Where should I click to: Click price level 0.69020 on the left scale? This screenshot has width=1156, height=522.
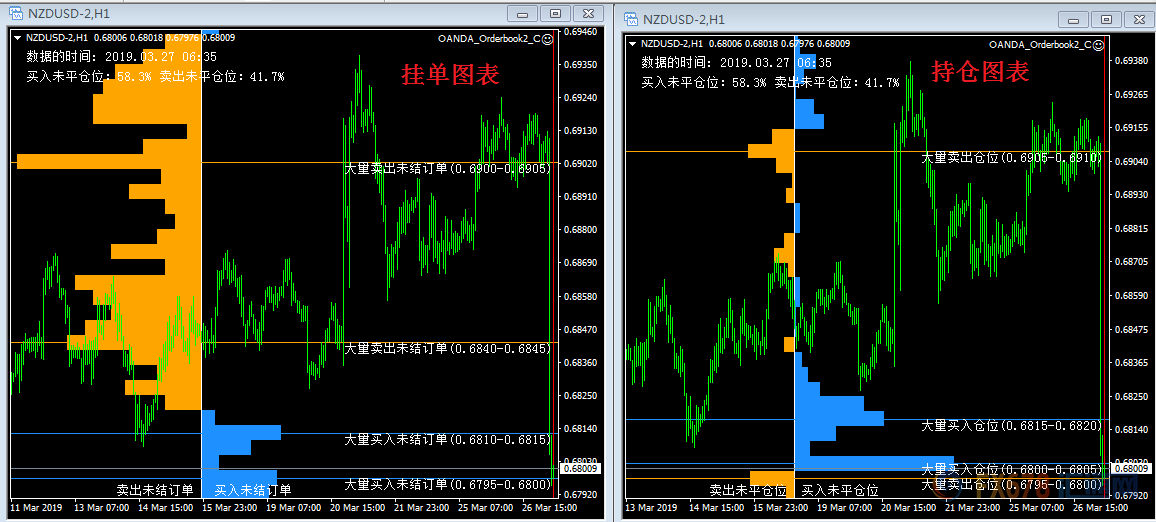[581, 163]
